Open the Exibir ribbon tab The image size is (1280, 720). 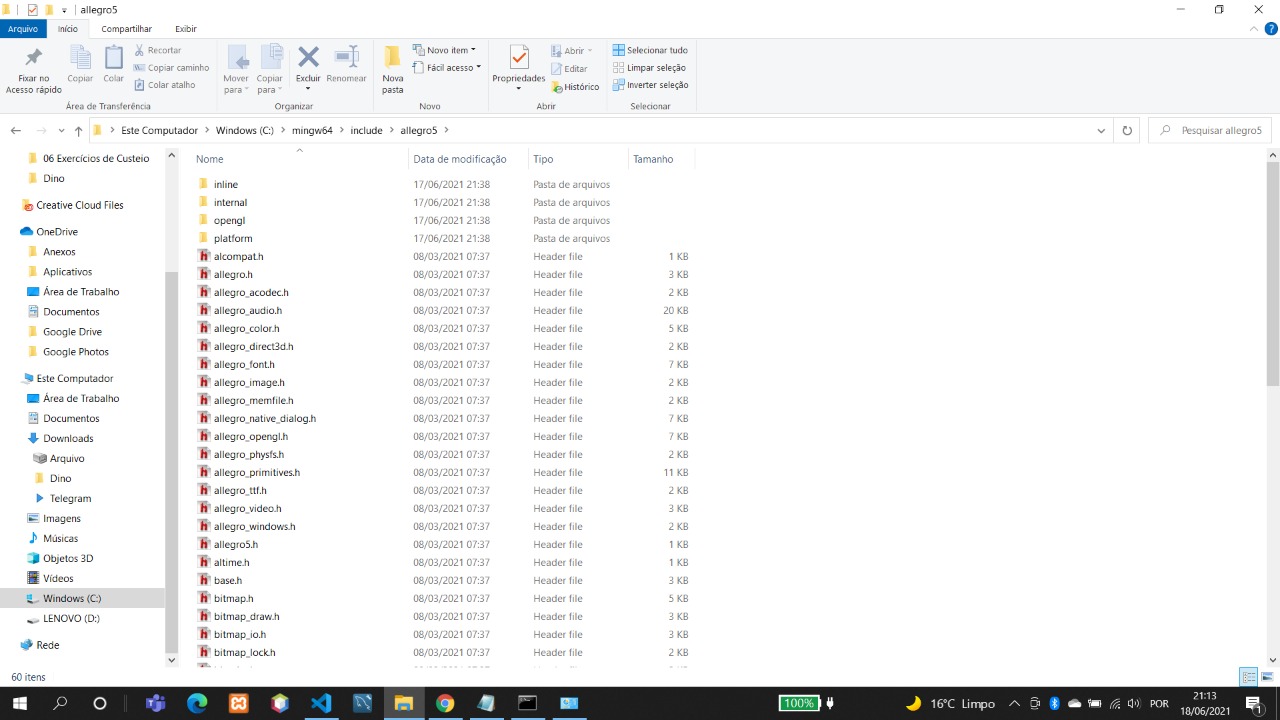186,29
